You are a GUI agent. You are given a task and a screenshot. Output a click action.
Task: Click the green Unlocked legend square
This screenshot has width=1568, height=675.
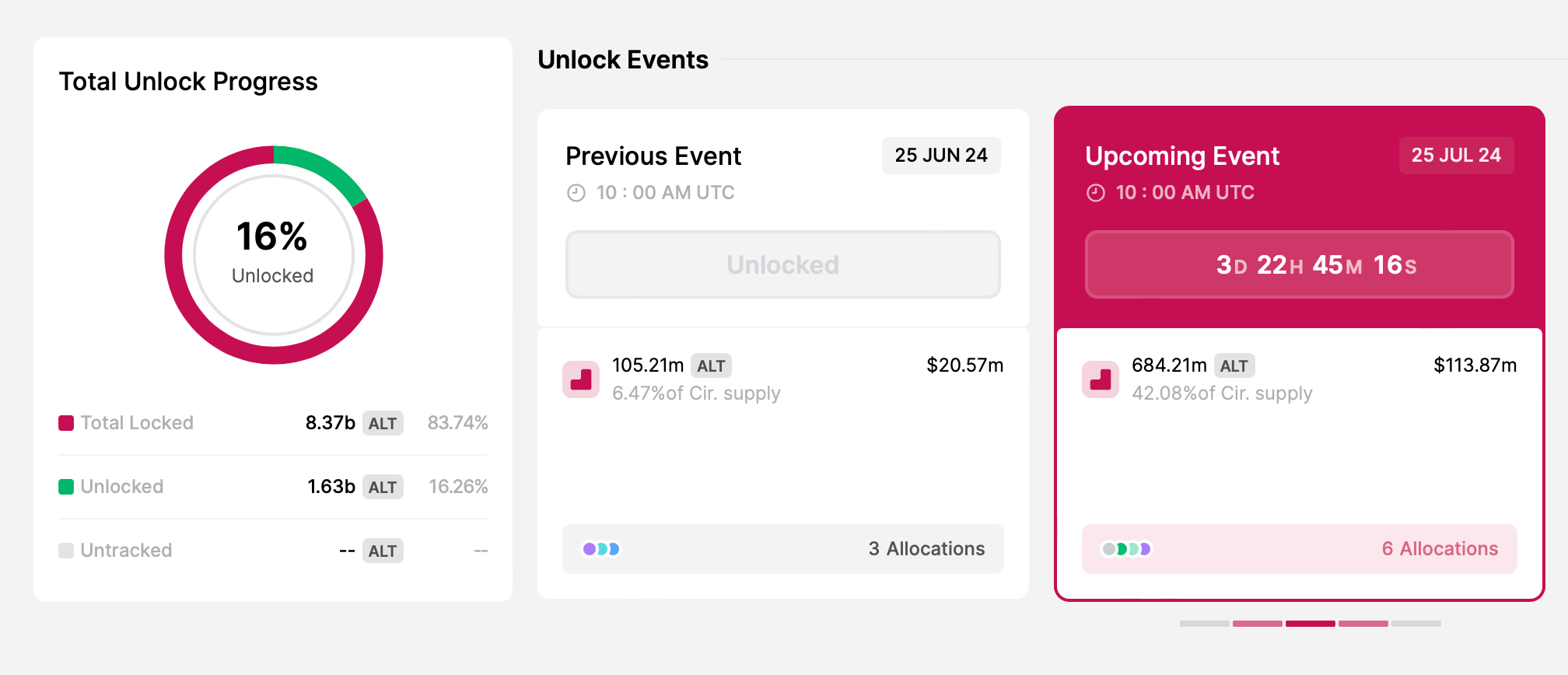66,487
